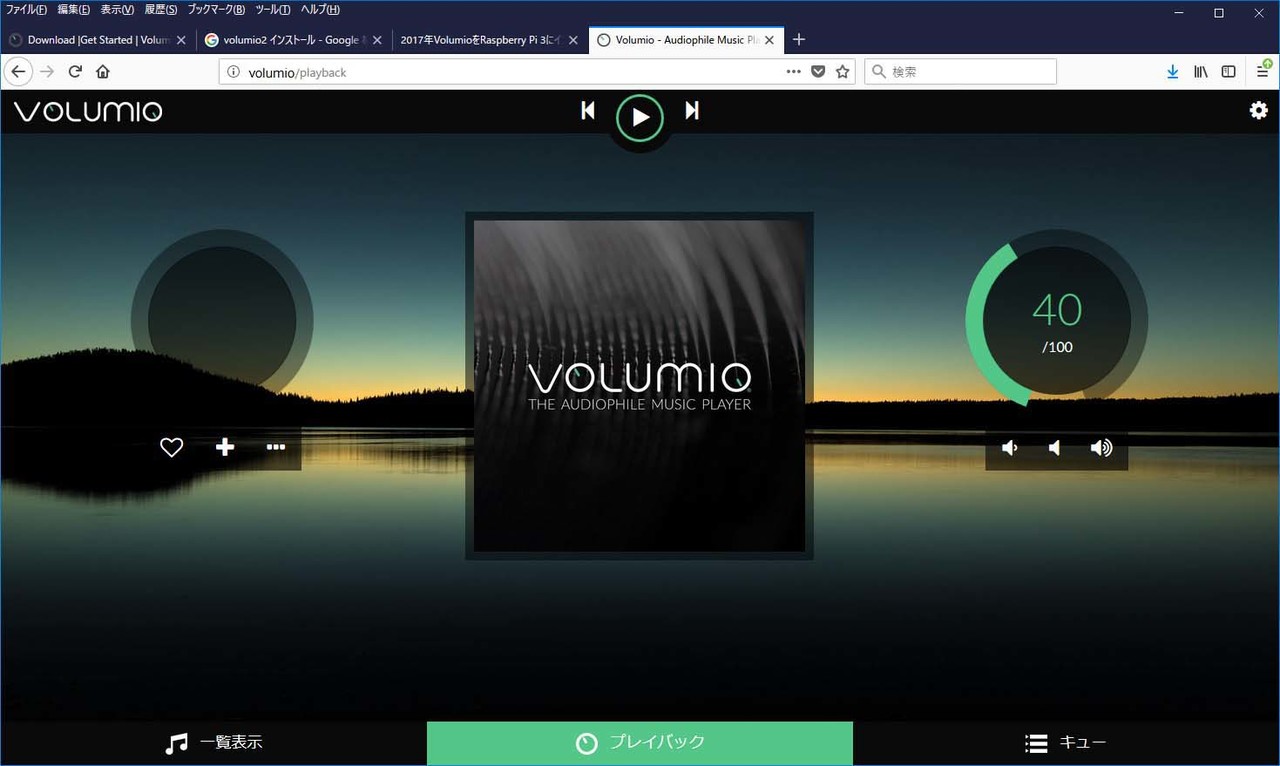Click the plus icon to add to playlist

click(225, 447)
